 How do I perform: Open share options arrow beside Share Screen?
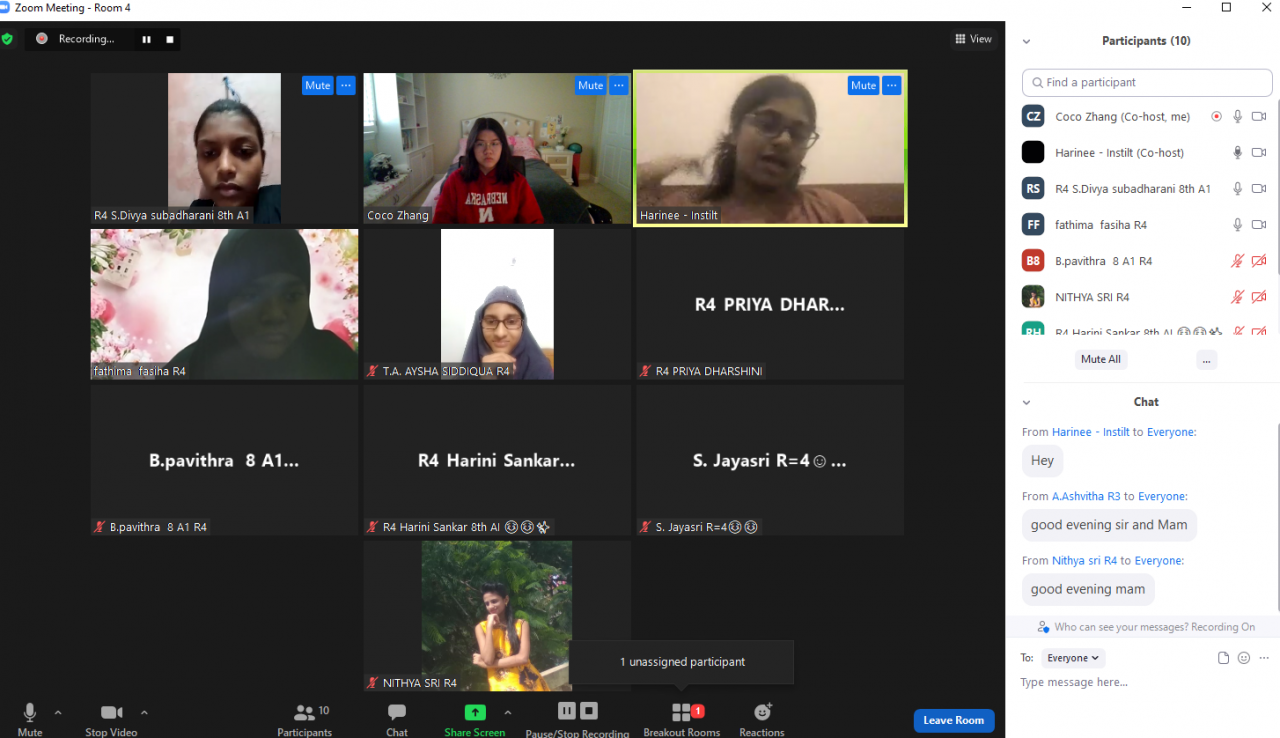508,713
